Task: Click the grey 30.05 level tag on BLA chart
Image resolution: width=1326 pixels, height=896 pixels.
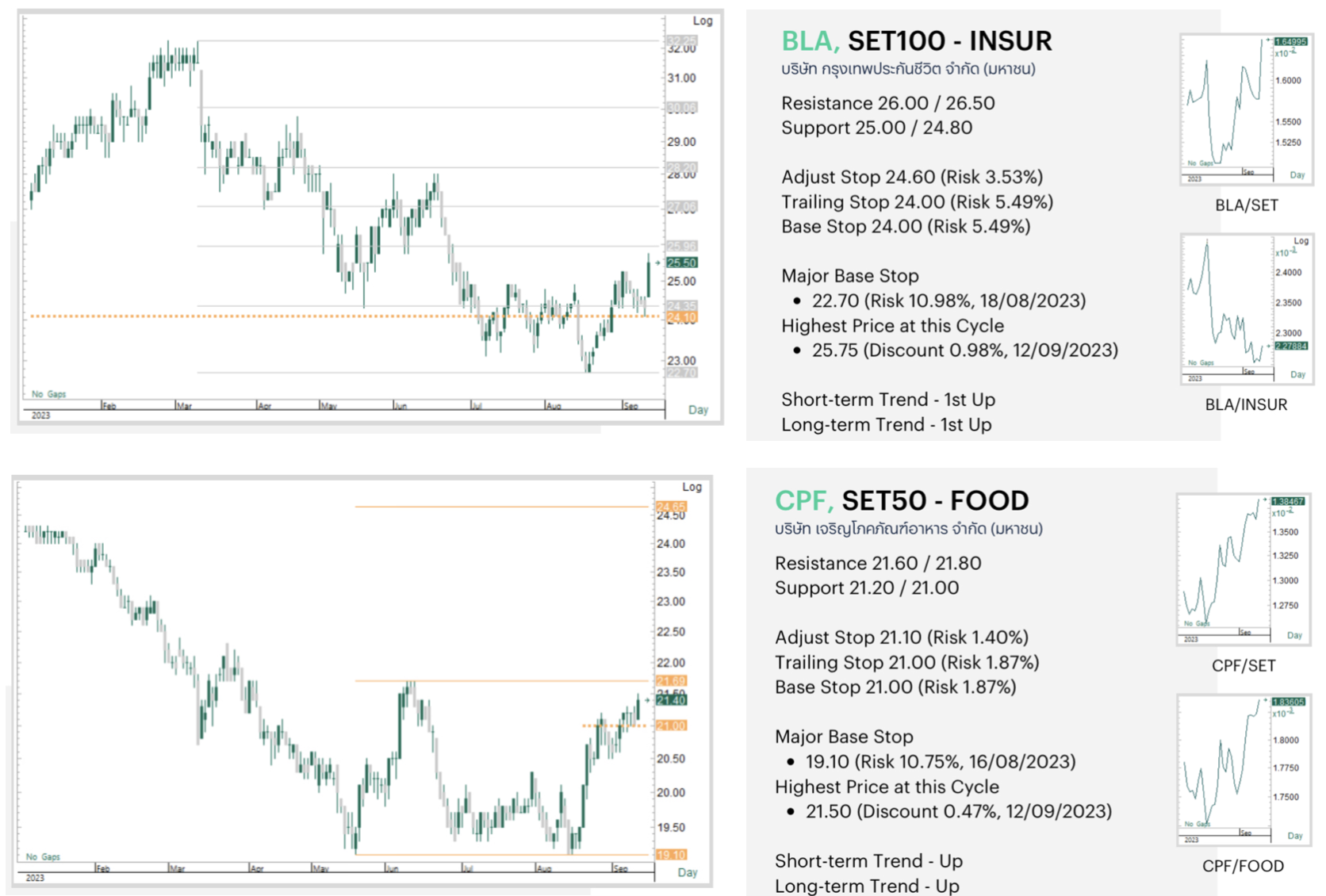Action: pyautogui.click(x=681, y=108)
